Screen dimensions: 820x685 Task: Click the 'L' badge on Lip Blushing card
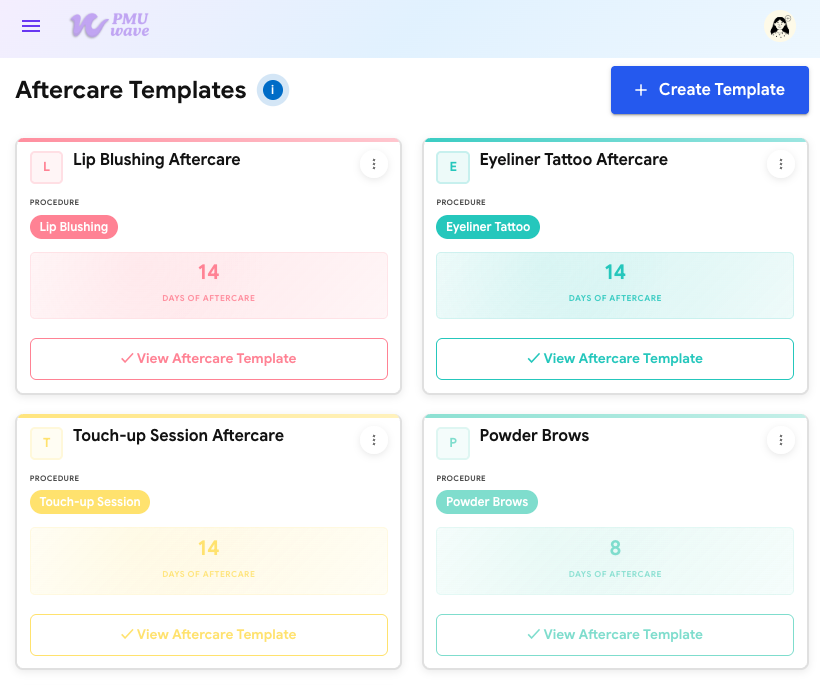(46, 167)
